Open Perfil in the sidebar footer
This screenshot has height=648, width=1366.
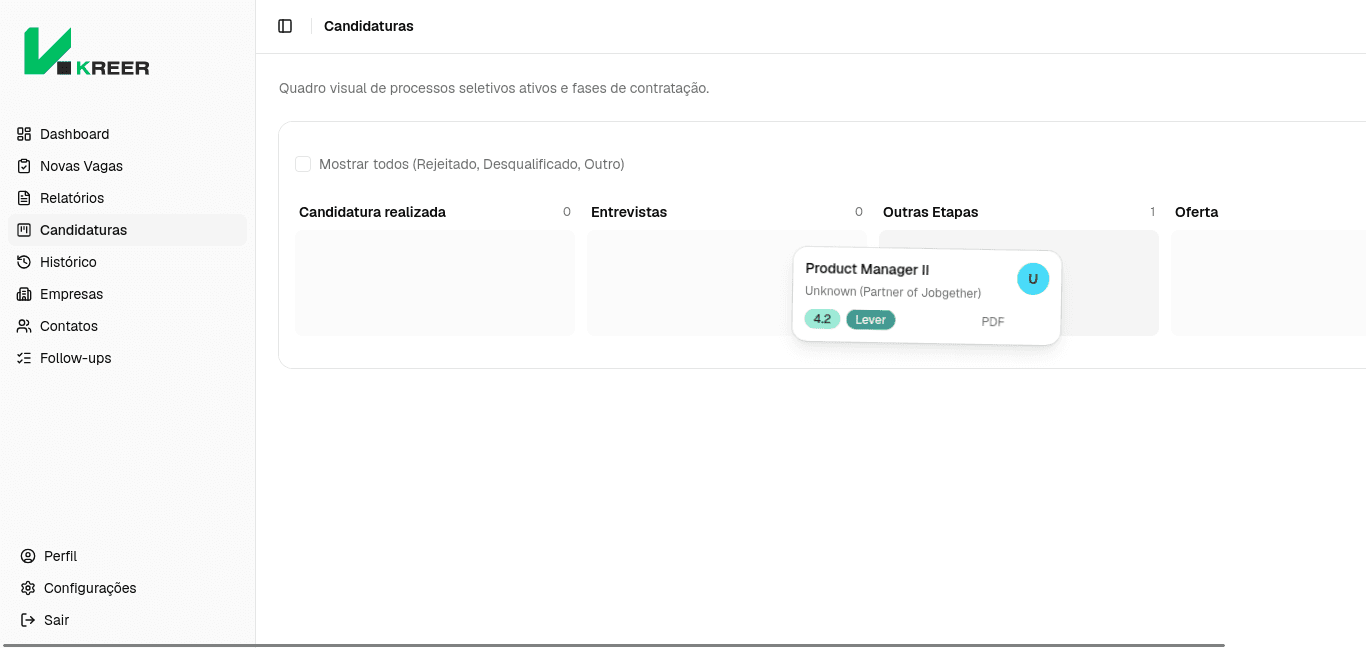(127, 556)
